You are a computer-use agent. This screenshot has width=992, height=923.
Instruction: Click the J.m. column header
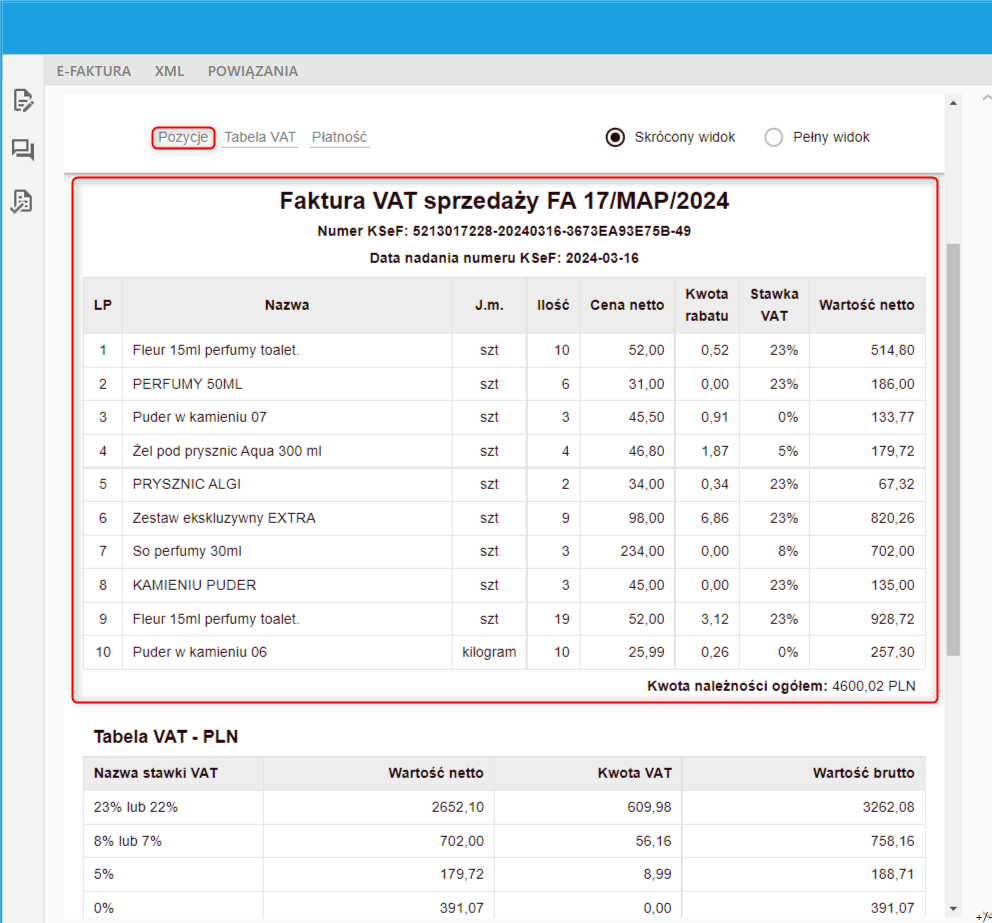(489, 305)
